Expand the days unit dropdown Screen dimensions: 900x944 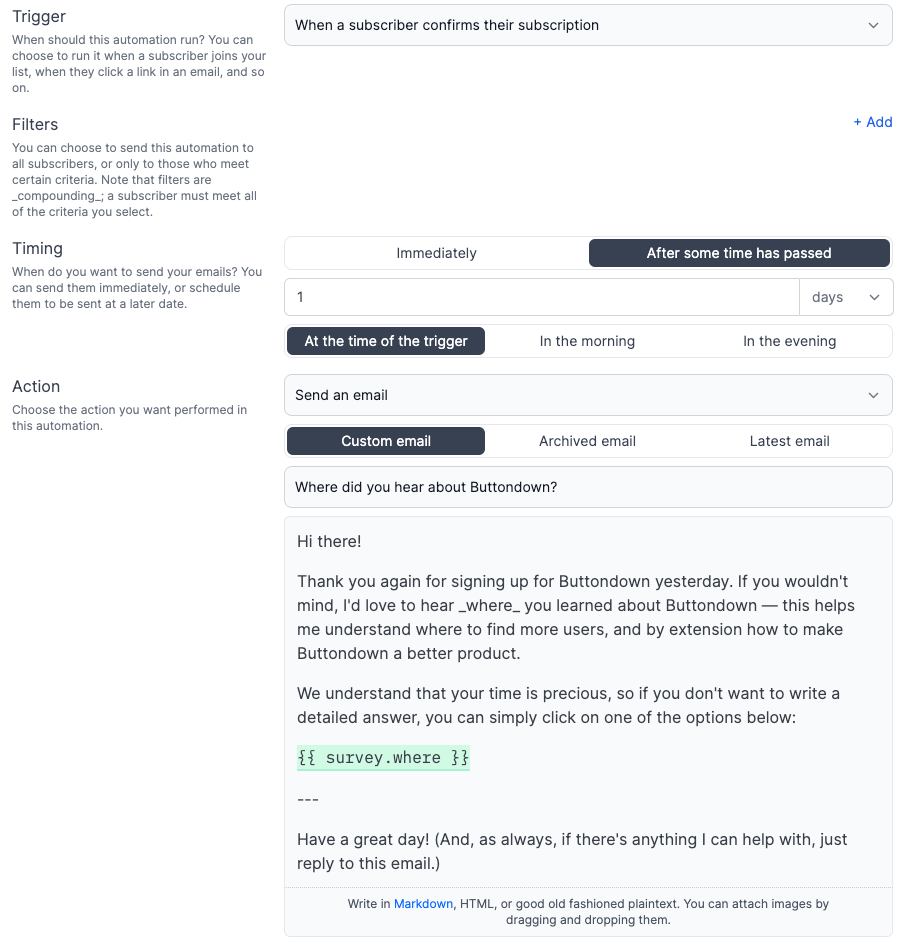coord(846,297)
